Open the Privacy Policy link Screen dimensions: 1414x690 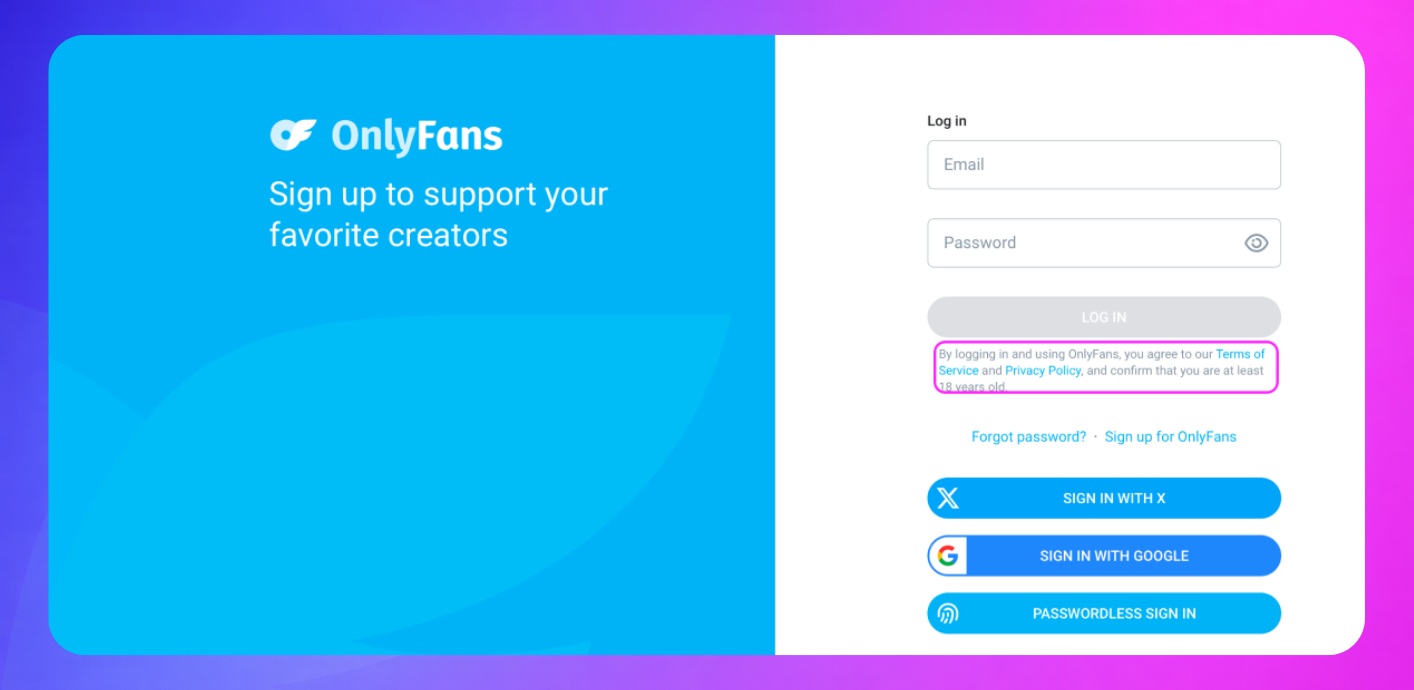tap(1042, 370)
